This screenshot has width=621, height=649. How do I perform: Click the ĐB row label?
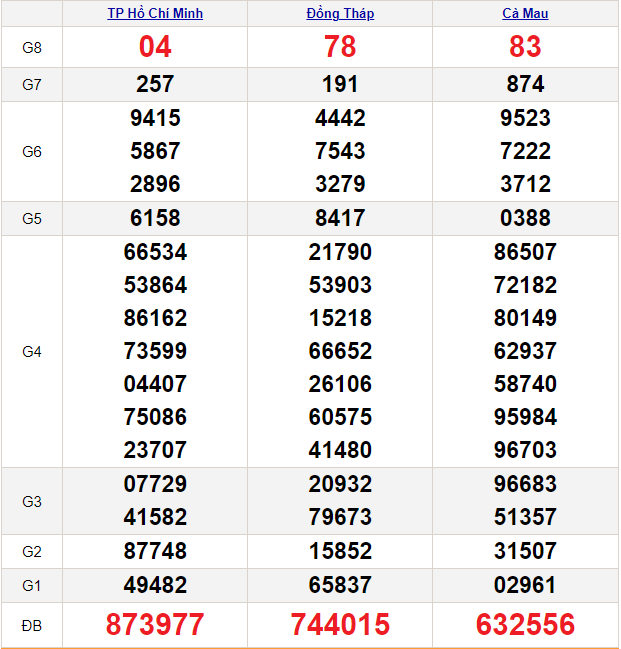click(x=31, y=625)
